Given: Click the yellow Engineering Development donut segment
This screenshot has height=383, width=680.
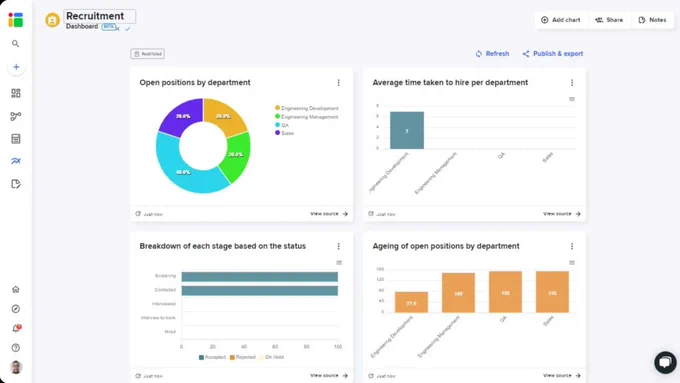Looking at the screenshot, I should [x=224, y=116].
